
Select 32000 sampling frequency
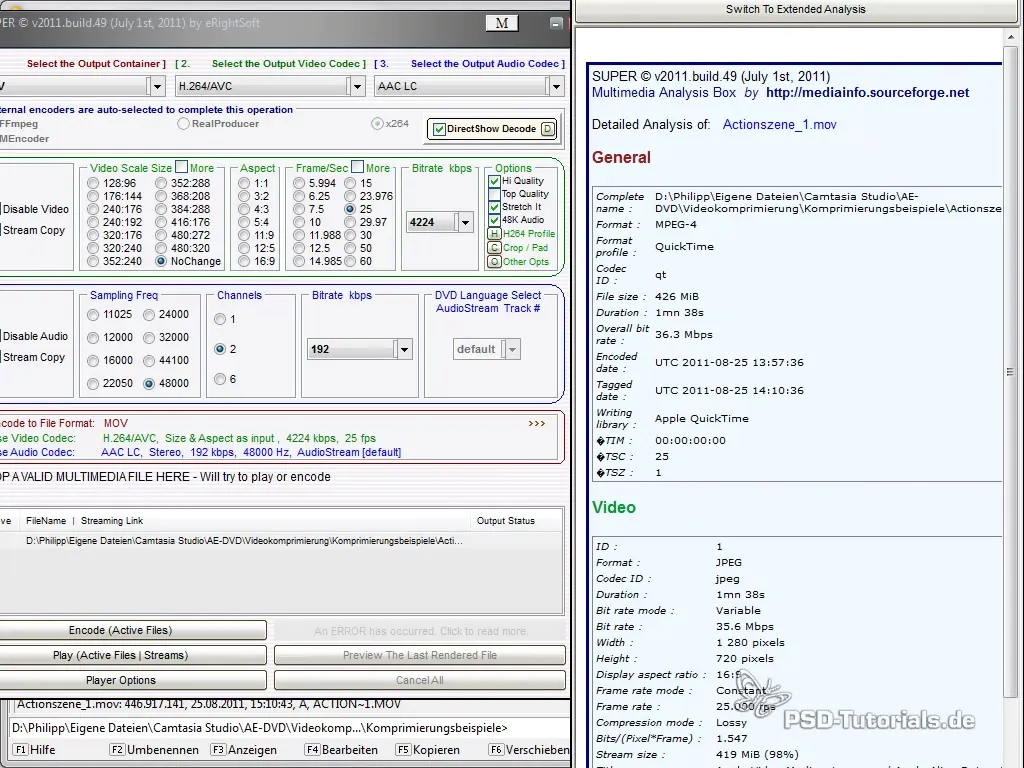149,338
